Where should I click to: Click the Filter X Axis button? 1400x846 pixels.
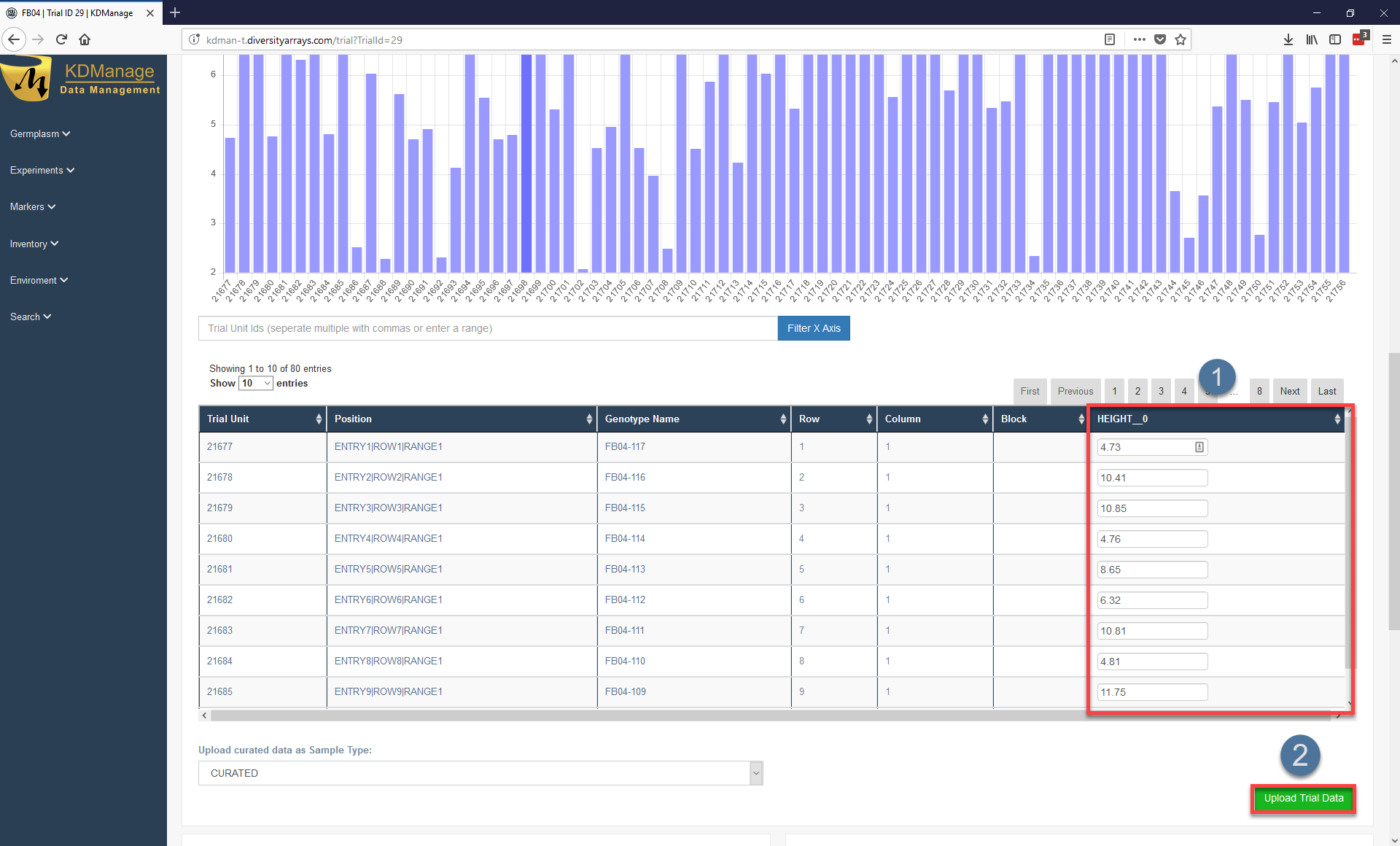coord(813,328)
